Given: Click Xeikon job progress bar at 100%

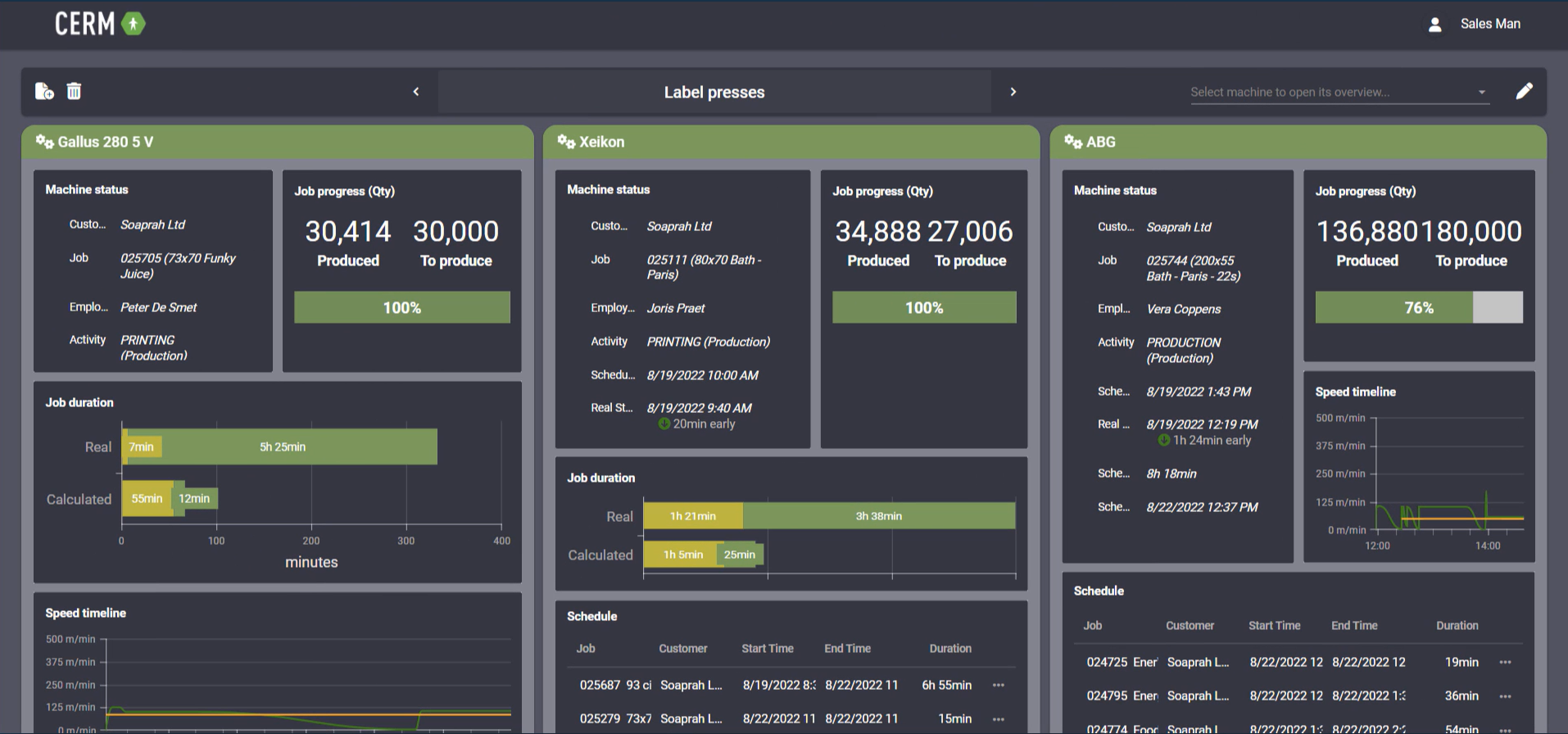Looking at the screenshot, I should 924,307.
